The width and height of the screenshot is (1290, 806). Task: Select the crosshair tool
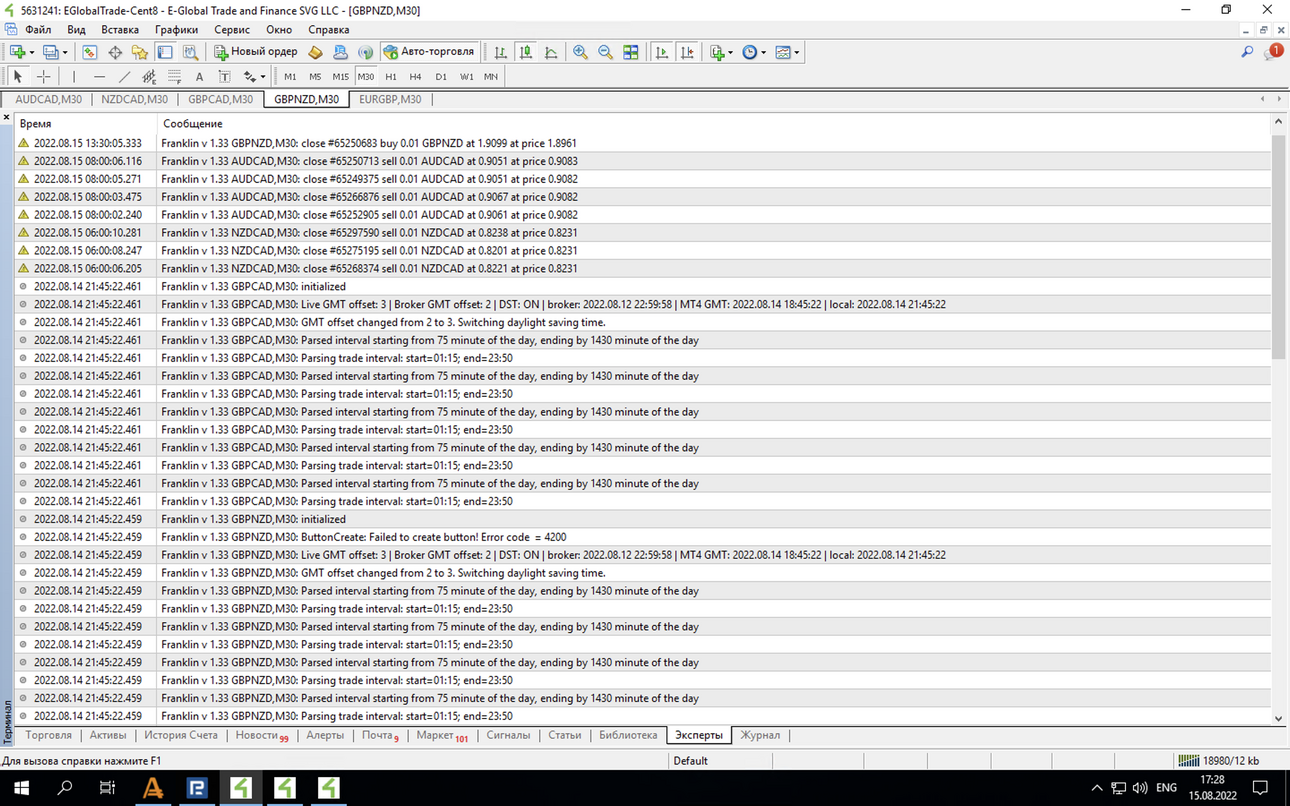(44, 76)
